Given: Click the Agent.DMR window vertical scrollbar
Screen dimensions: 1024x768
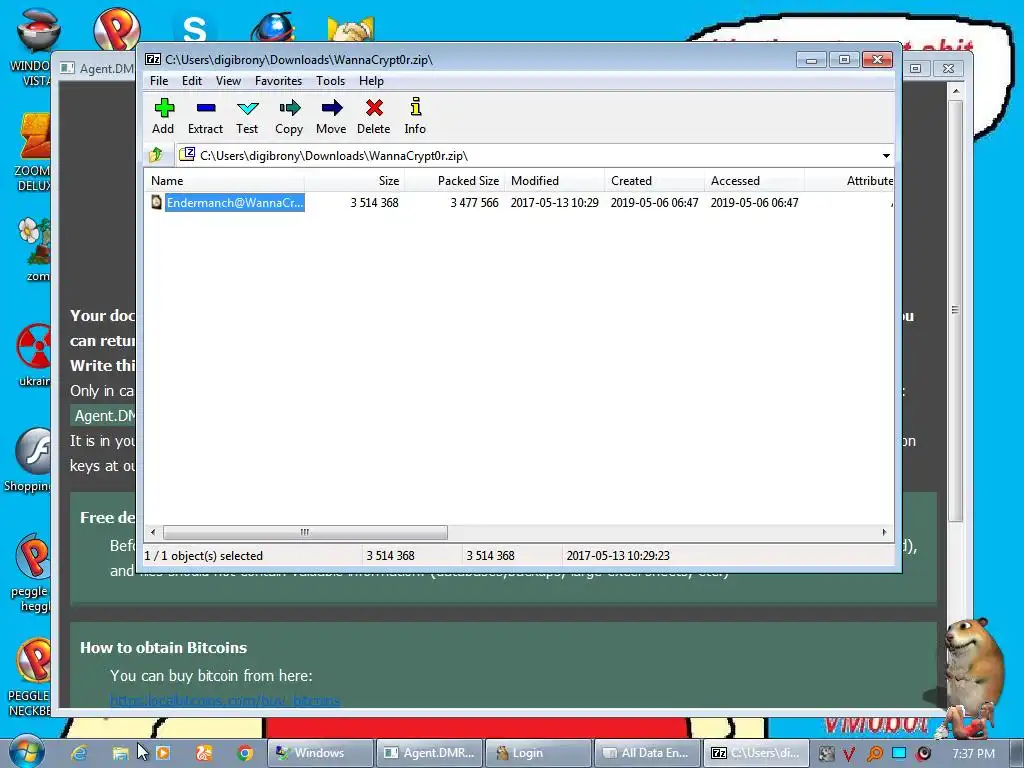Looking at the screenshot, I should pos(955,309).
